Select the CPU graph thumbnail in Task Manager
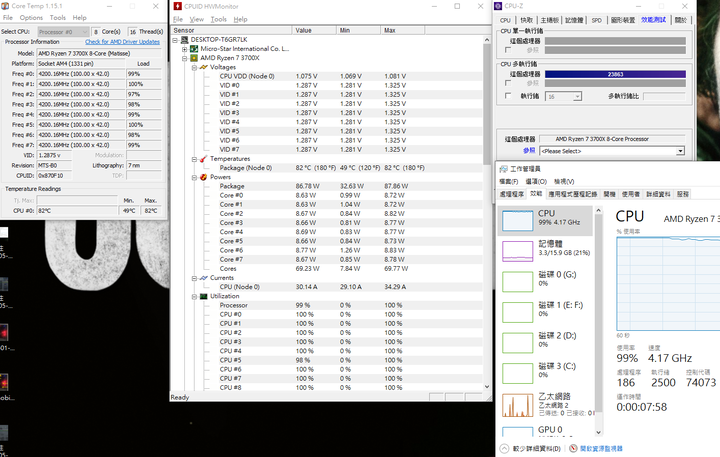This screenshot has width=720, height=457. (x=518, y=220)
